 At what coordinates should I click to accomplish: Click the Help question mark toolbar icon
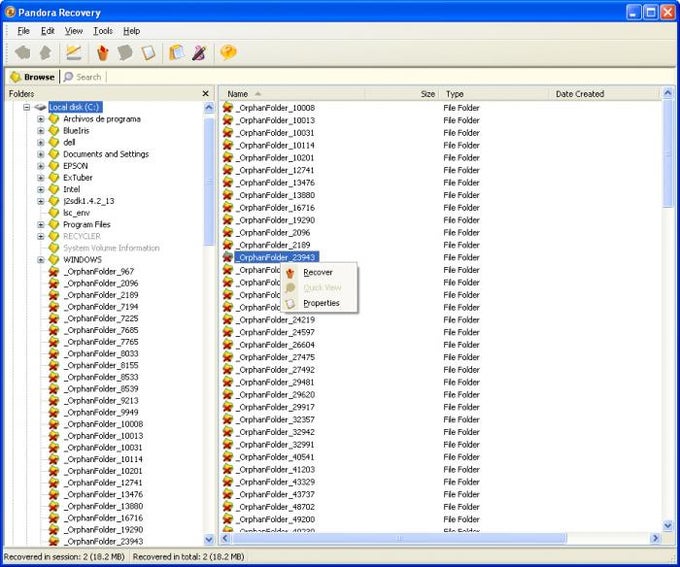click(x=228, y=52)
